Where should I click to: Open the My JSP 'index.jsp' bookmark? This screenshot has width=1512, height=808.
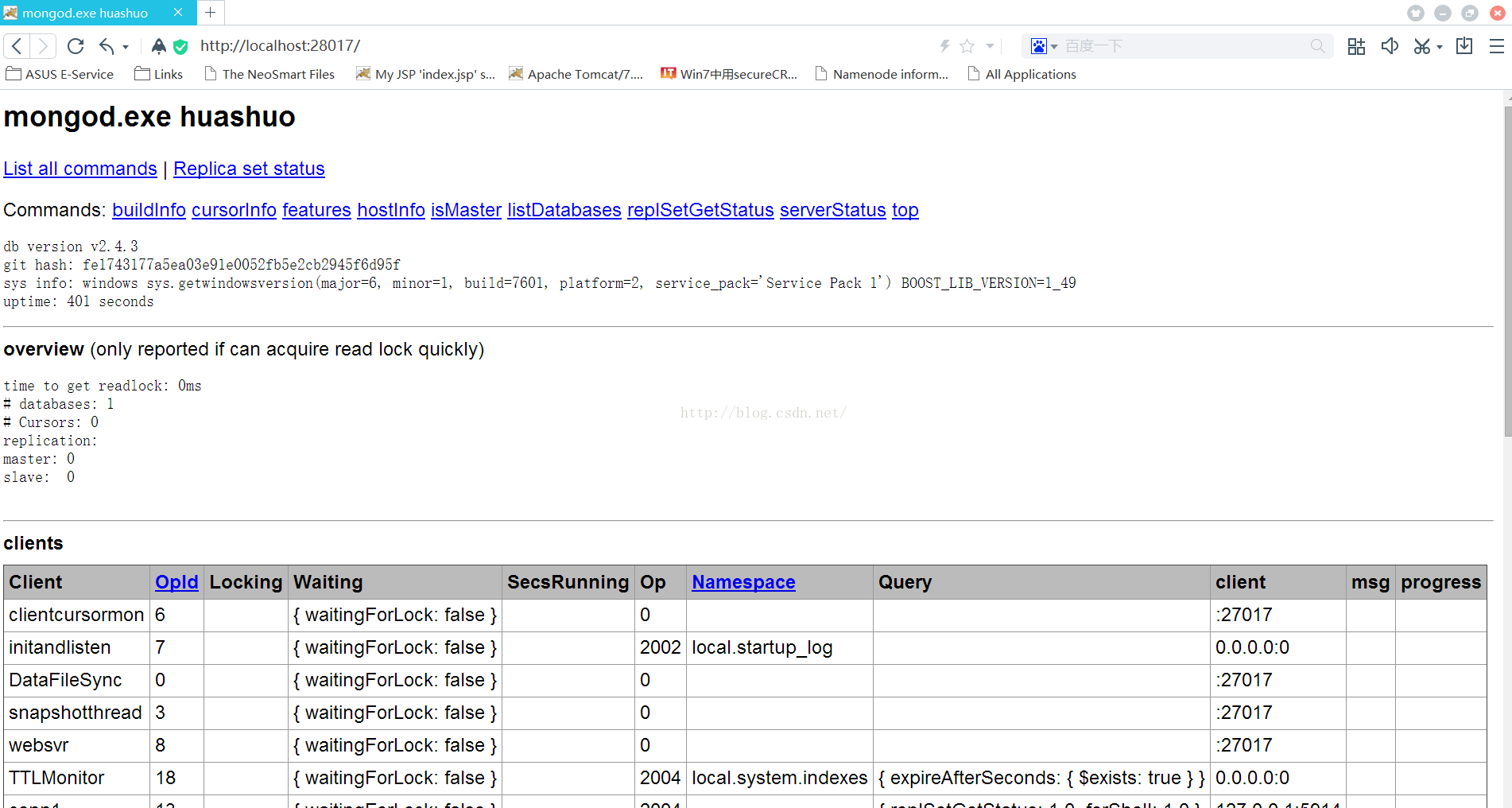[425, 74]
